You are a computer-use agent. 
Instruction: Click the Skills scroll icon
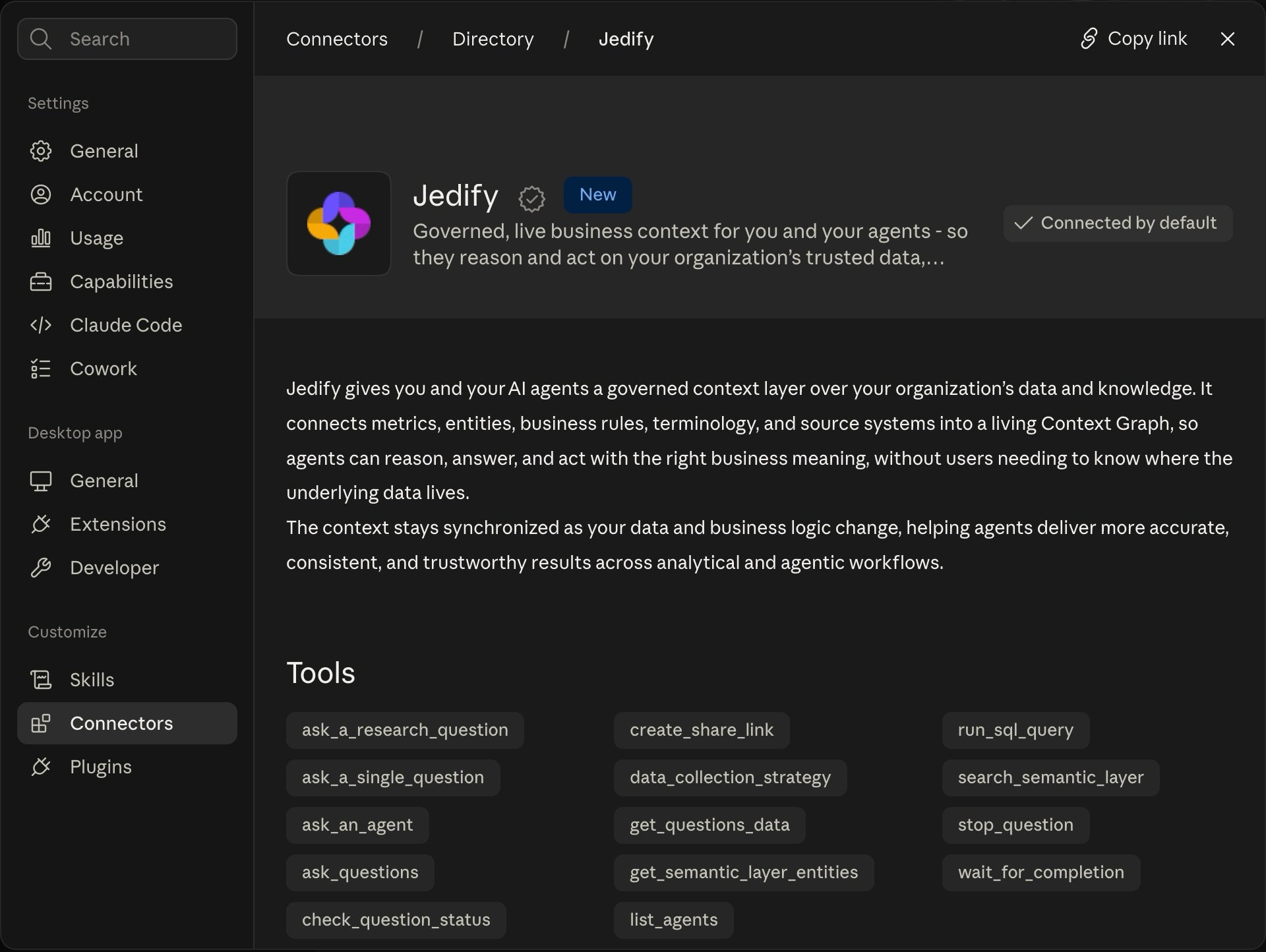tap(41, 680)
